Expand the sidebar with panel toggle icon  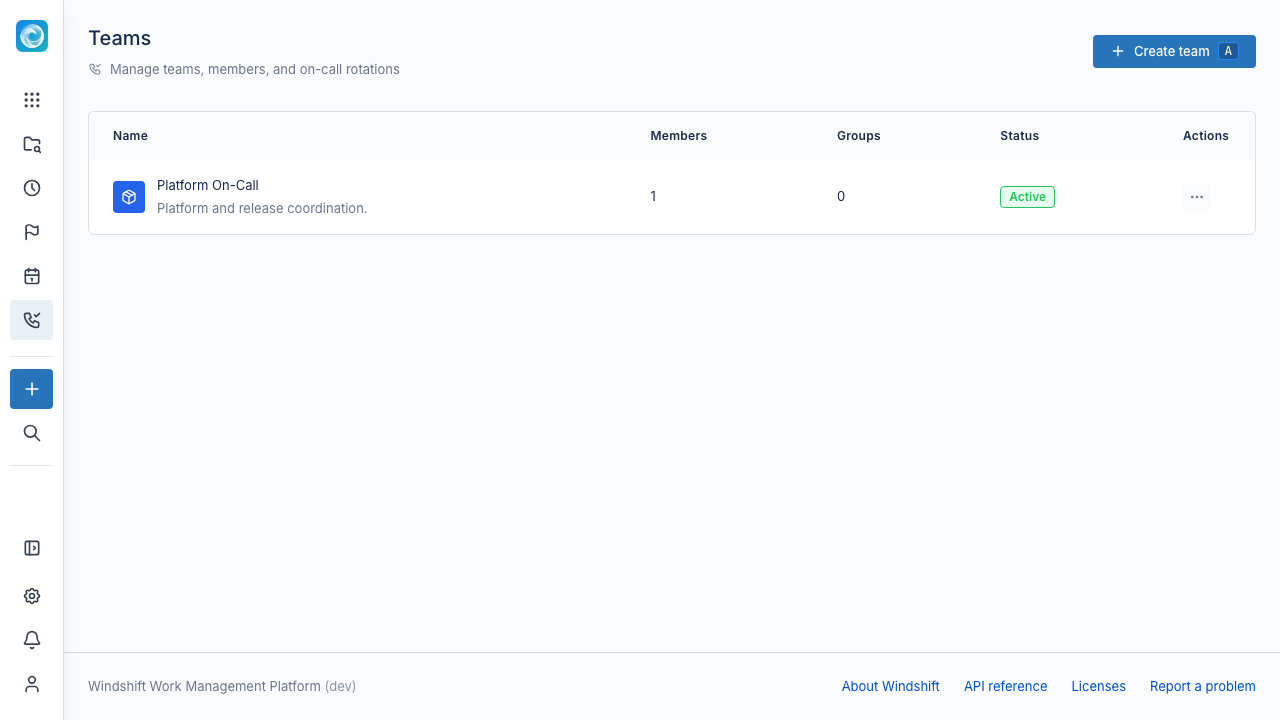32,548
